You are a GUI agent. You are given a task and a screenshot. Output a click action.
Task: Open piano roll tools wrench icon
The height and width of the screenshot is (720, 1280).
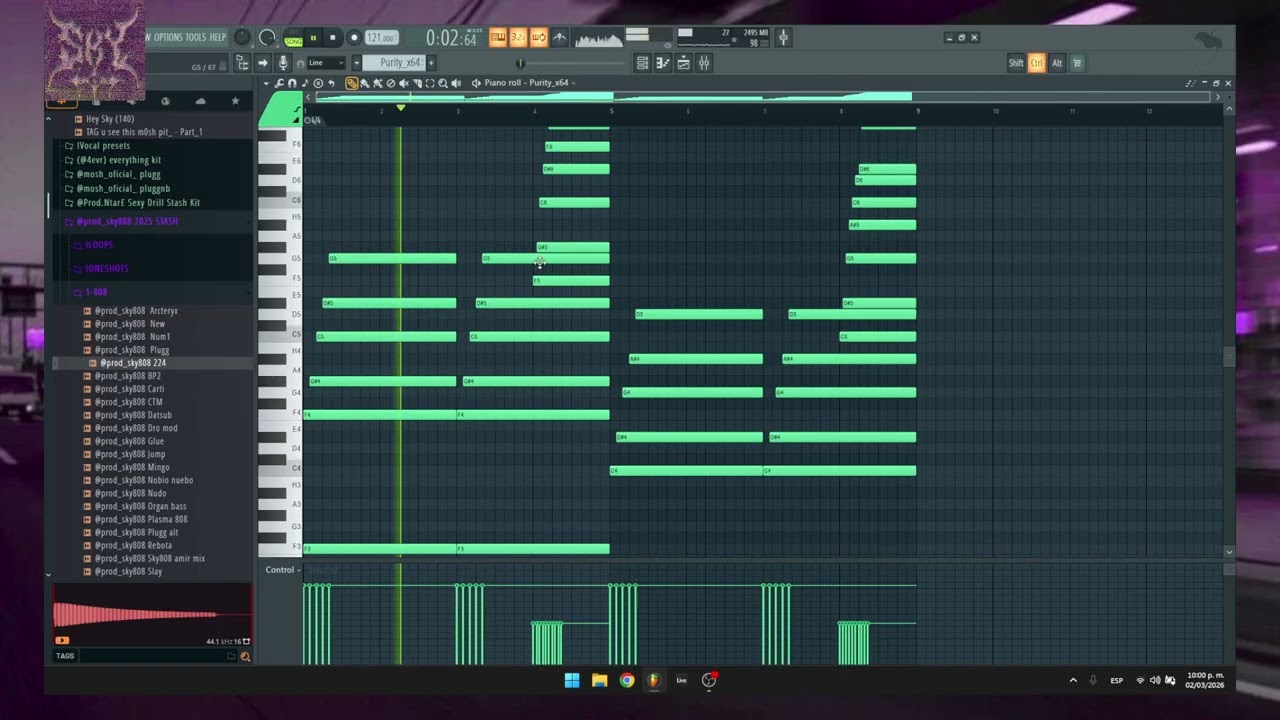(279, 83)
